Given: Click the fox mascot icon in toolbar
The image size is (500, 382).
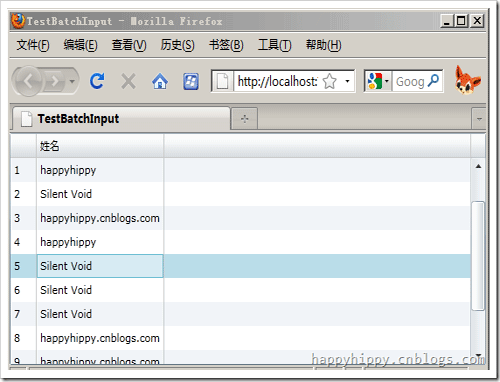Looking at the screenshot, I should click(467, 80).
